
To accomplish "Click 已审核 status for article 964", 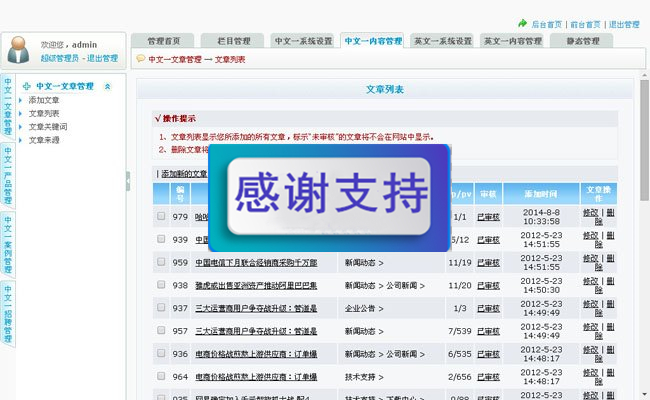I will [488, 377].
